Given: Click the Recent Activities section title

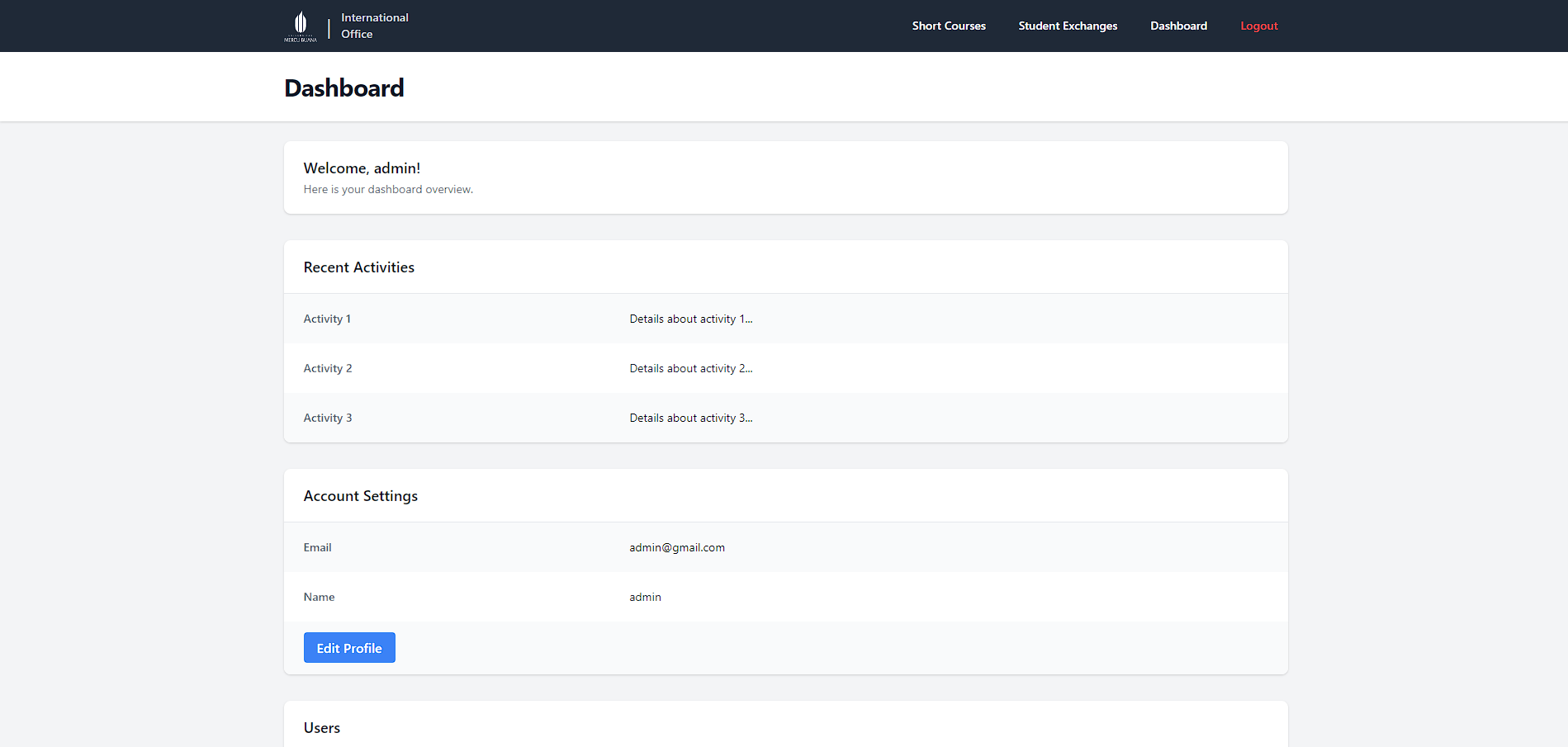Looking at the screenshot, I should click(x=358, y=267).
